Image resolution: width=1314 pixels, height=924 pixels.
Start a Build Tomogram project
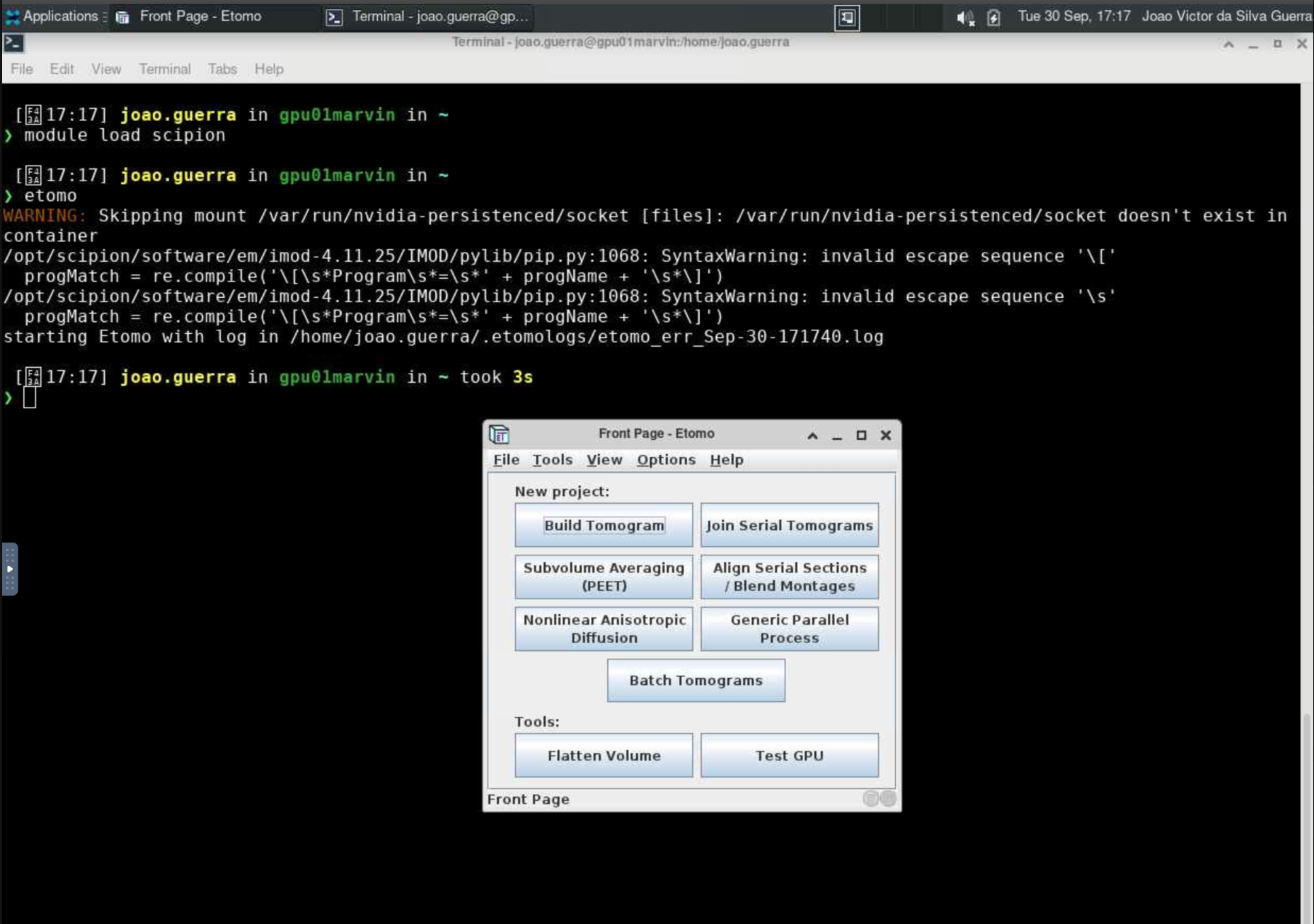click(x=604, y=525)
